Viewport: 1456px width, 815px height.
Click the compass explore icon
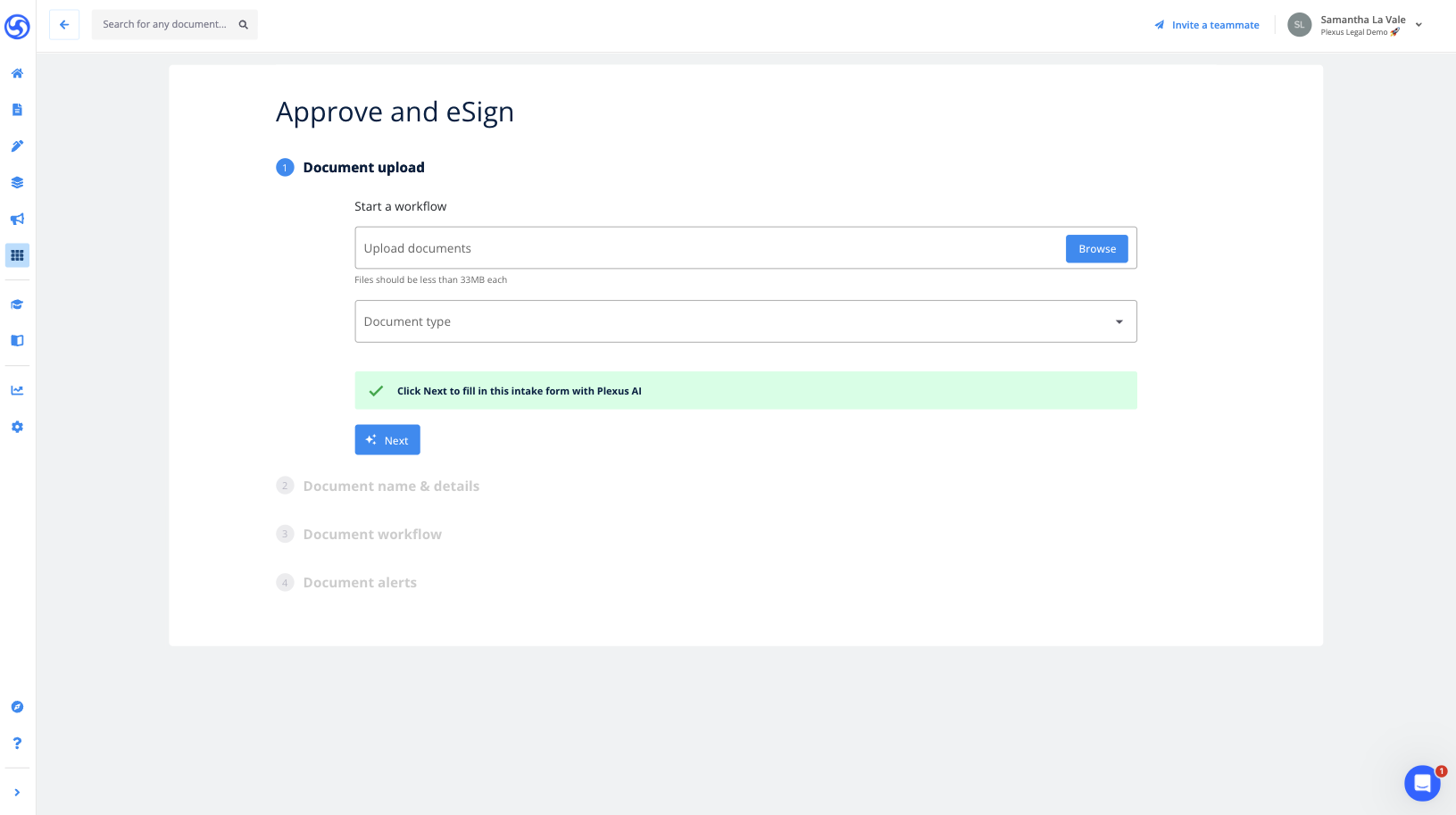17,707
